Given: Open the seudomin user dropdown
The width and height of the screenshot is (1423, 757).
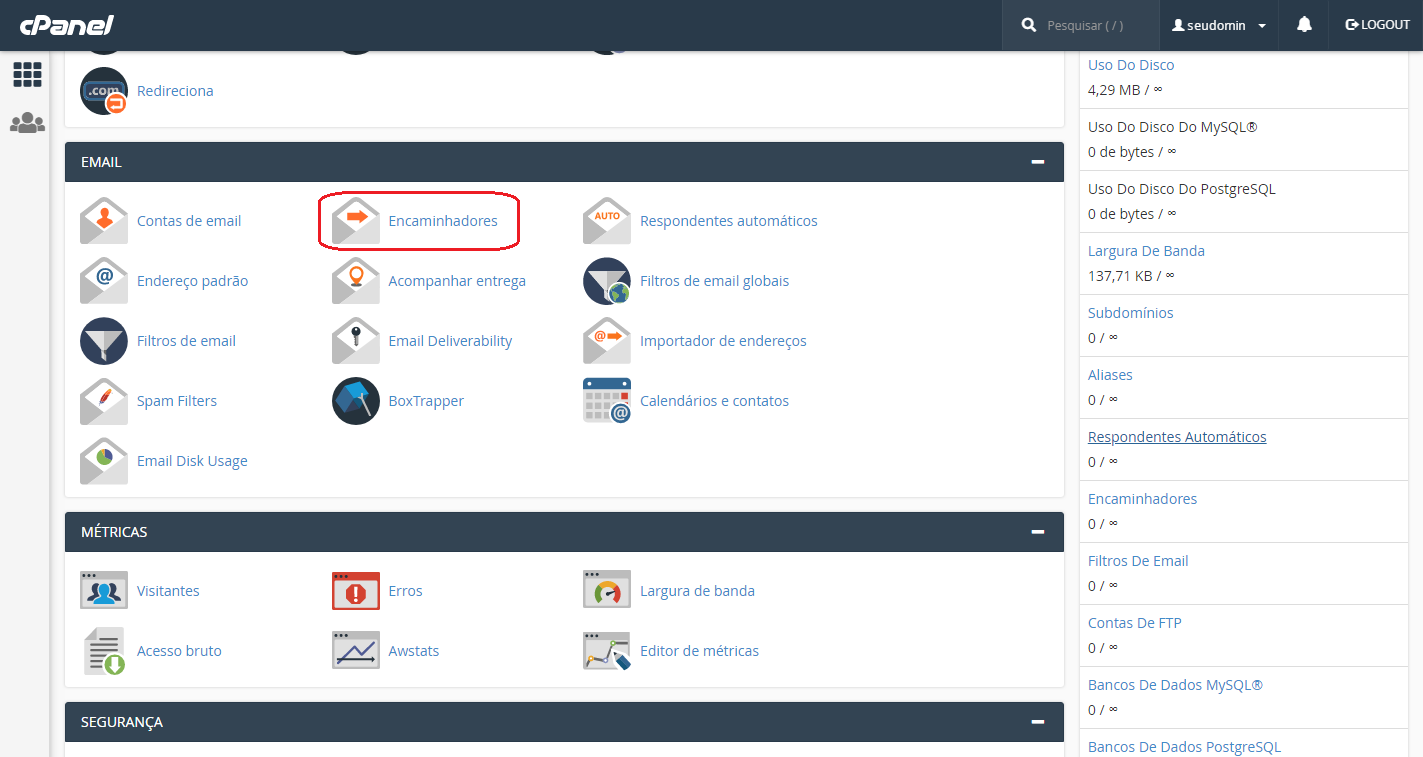Looking at the screenshot, I should (1219, 25).
